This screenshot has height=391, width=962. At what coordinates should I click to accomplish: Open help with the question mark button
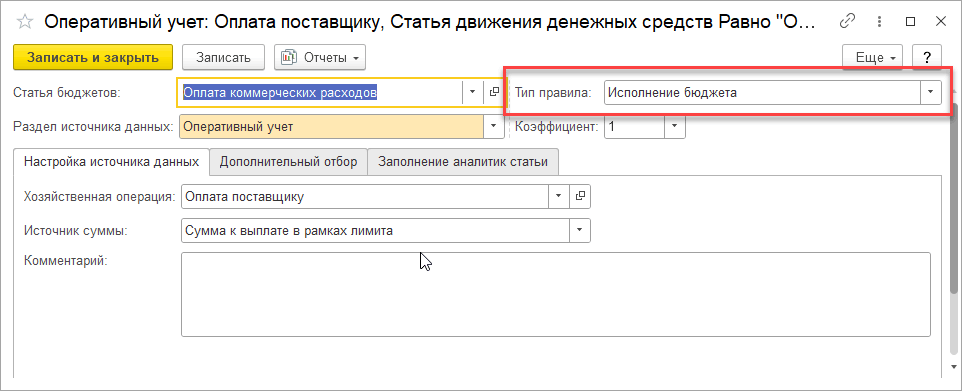926,57
